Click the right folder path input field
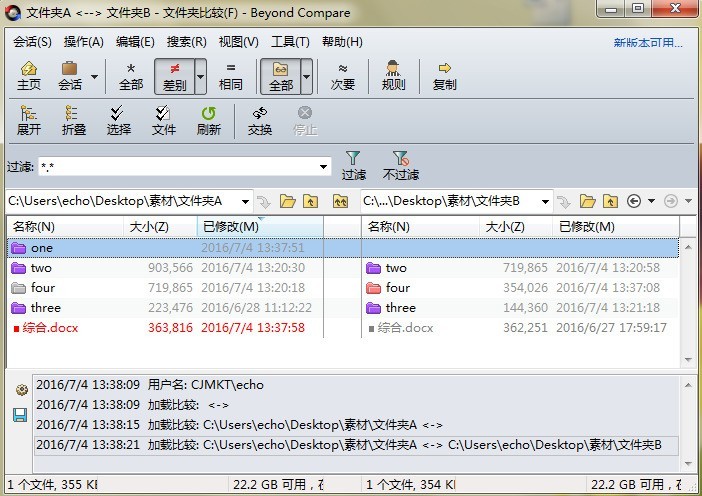 coord(448,201)
